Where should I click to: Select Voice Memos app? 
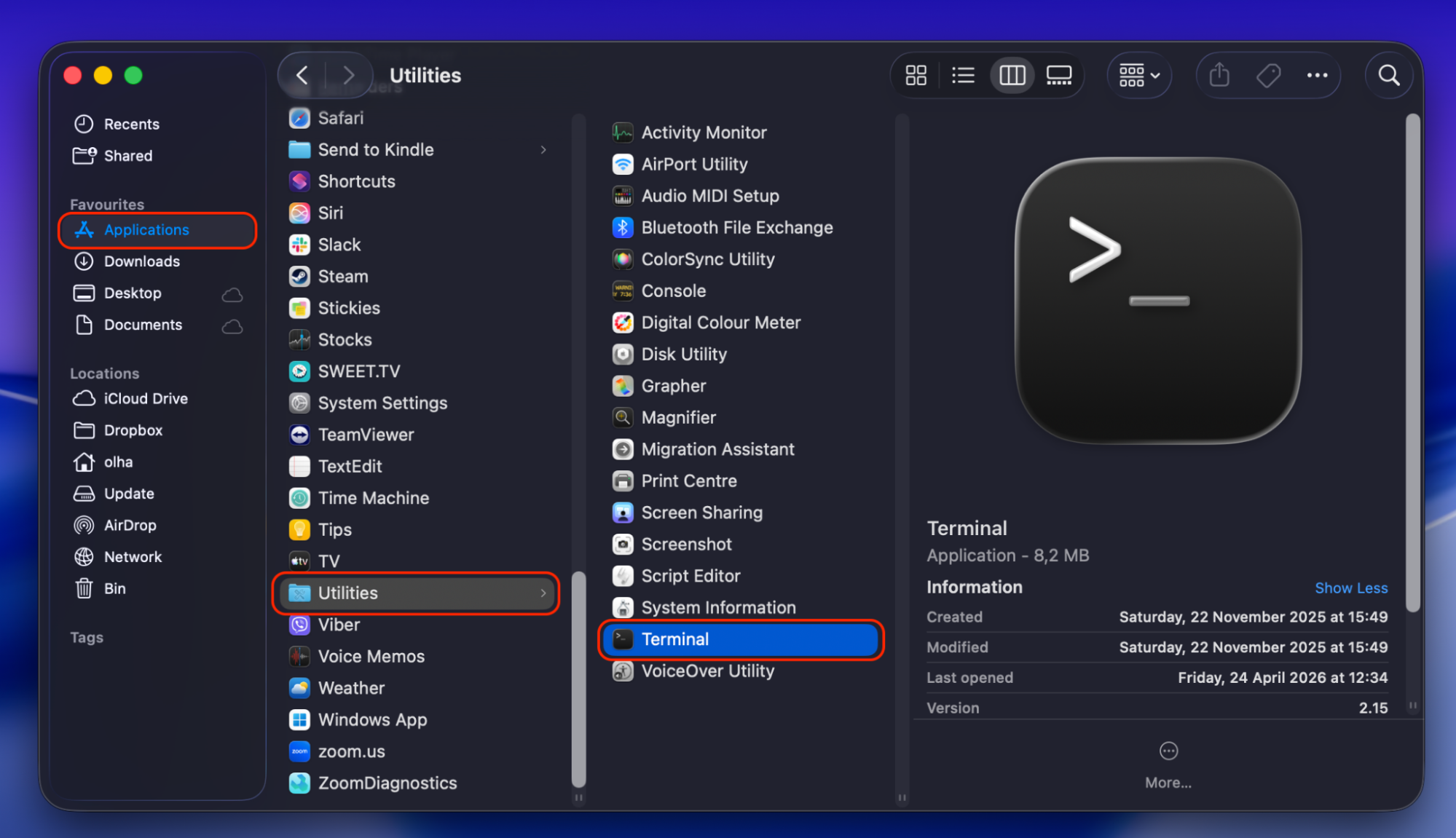371,657
